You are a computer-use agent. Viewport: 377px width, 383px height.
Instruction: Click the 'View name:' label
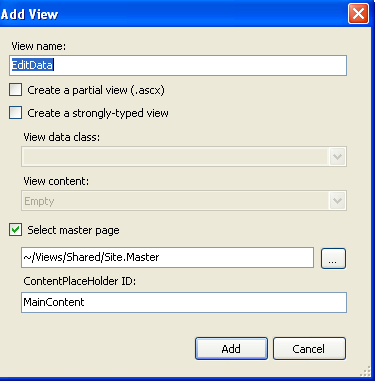point(39,46)
